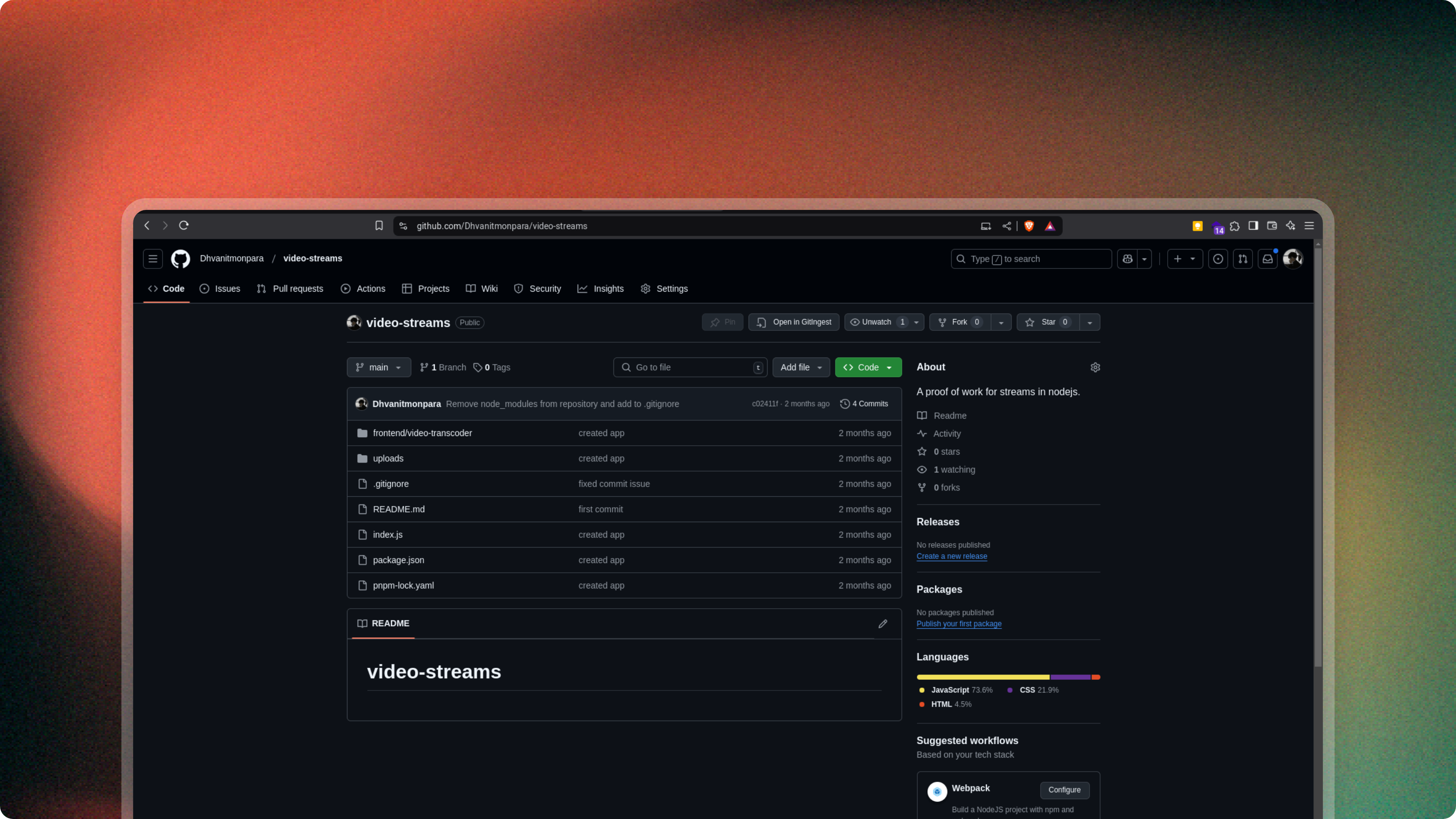Configure the Webpack suggested workflow
Image resolution: width=1456 pixels, height=819 pixels.
1064,789
